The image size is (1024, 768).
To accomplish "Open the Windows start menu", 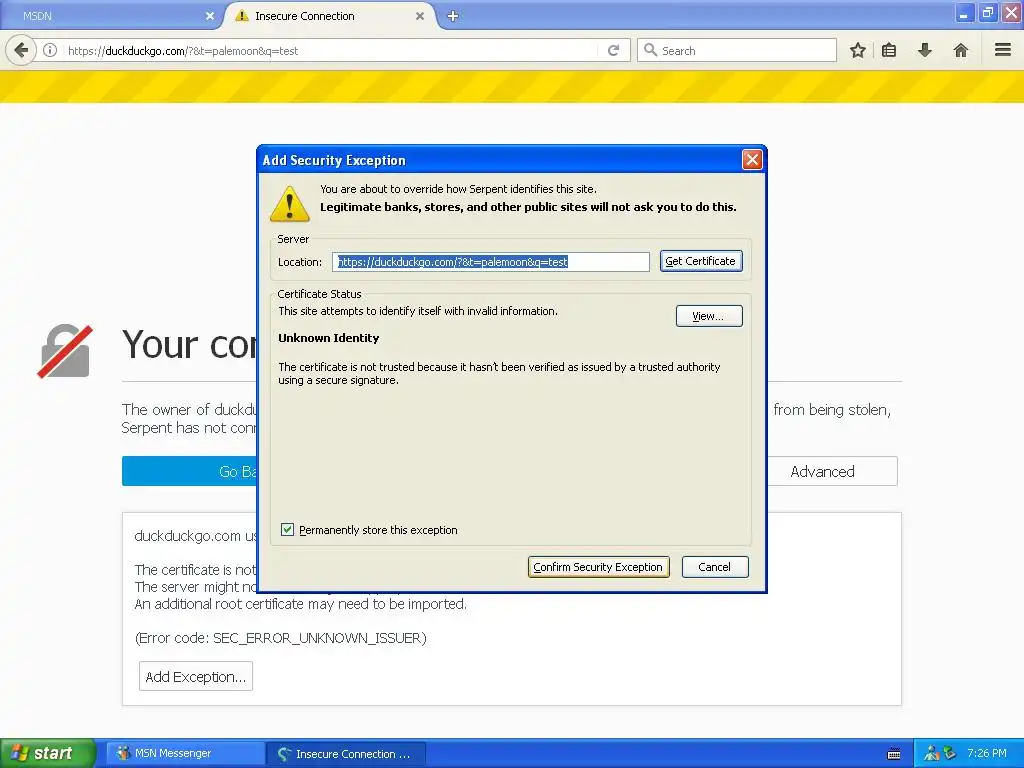I will [x=47, y=754].
